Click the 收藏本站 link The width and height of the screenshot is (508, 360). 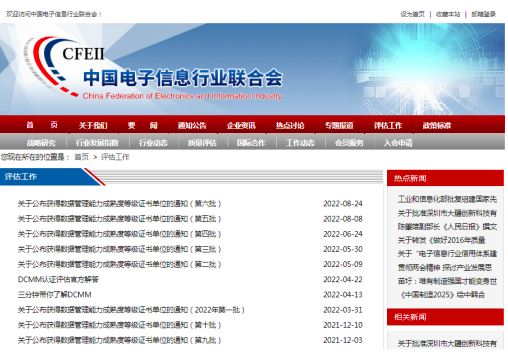point(448,14)
